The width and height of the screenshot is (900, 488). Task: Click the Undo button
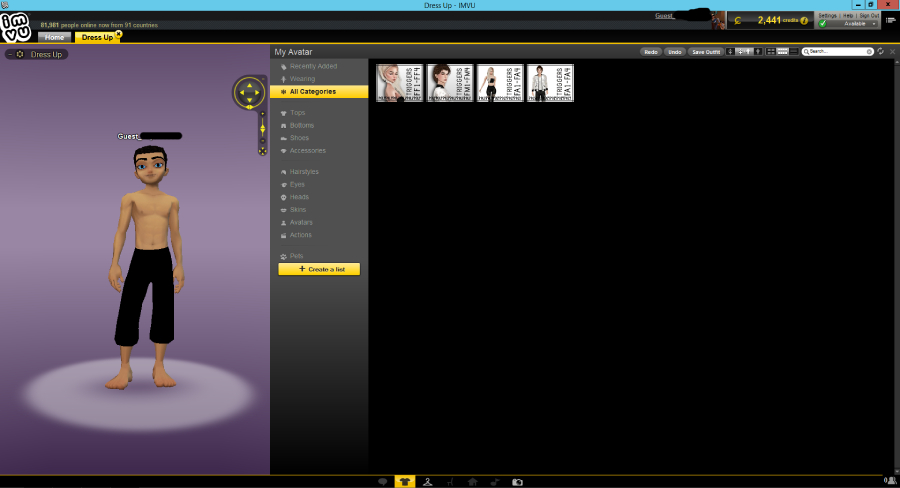pyautogui.click(x=674, y=52)
